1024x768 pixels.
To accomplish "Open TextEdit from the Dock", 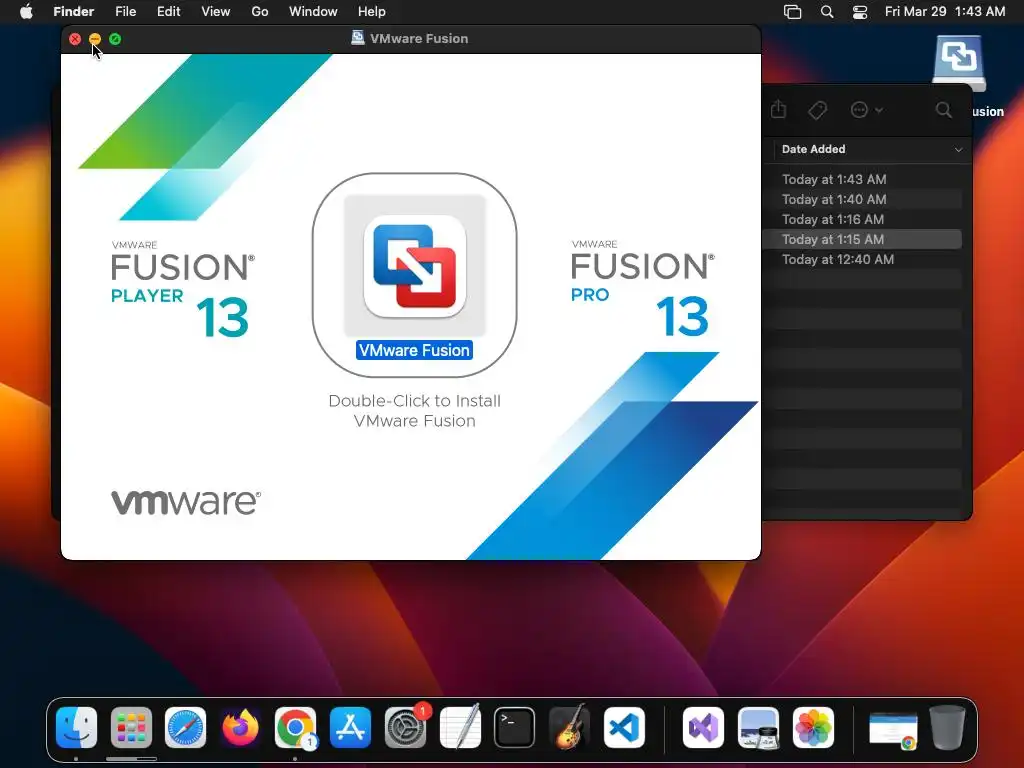I will (x=460, y=727).
